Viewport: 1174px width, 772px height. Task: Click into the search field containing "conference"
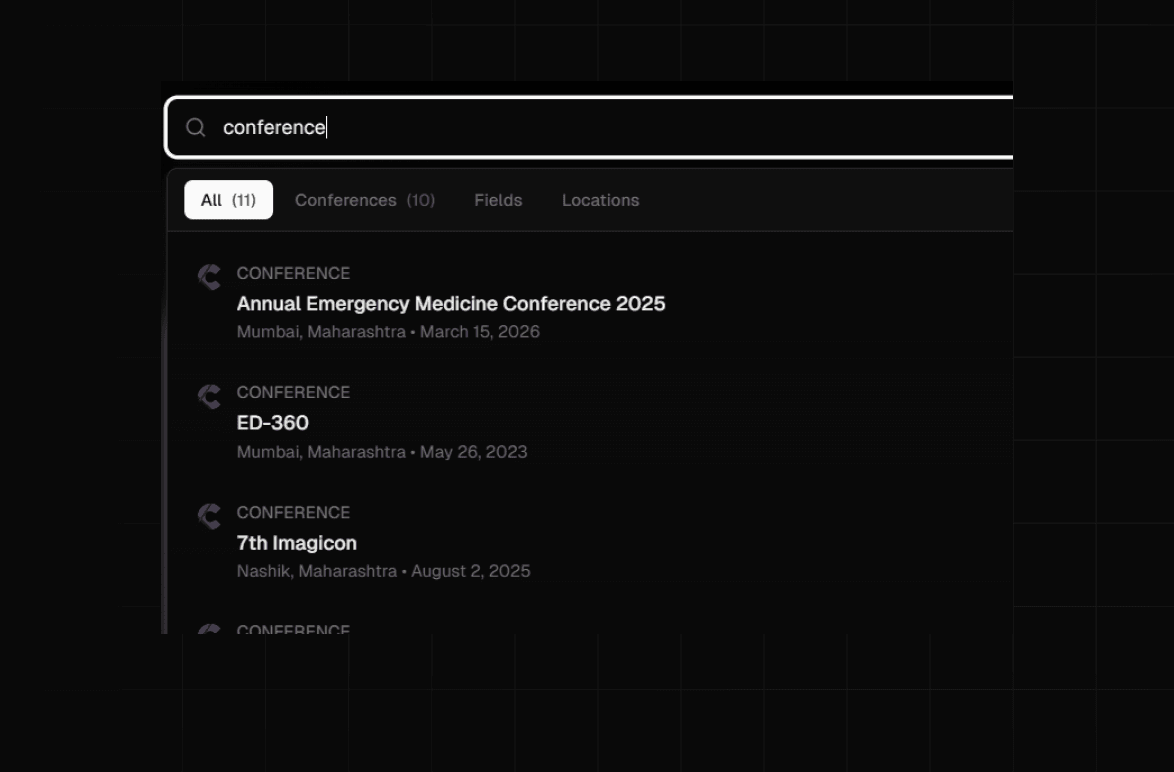coord(600,127)
